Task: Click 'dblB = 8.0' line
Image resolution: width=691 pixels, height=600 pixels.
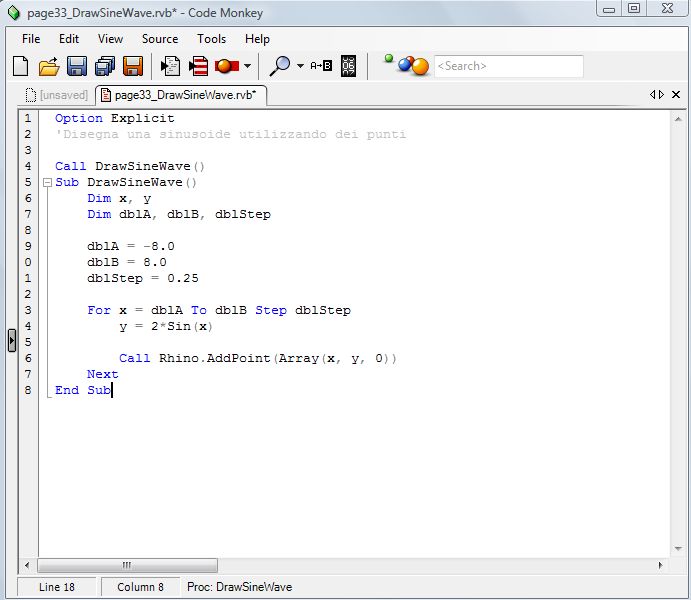Action: [126, 262]
